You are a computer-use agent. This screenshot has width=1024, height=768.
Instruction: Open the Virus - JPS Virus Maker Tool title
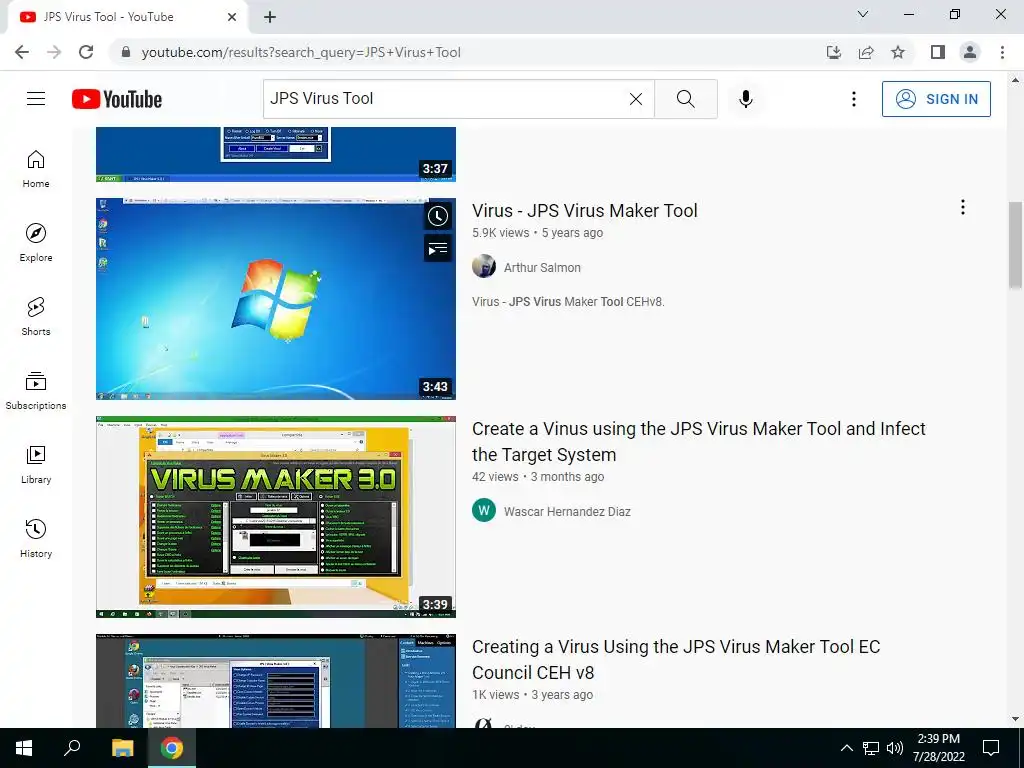point(584,210)
